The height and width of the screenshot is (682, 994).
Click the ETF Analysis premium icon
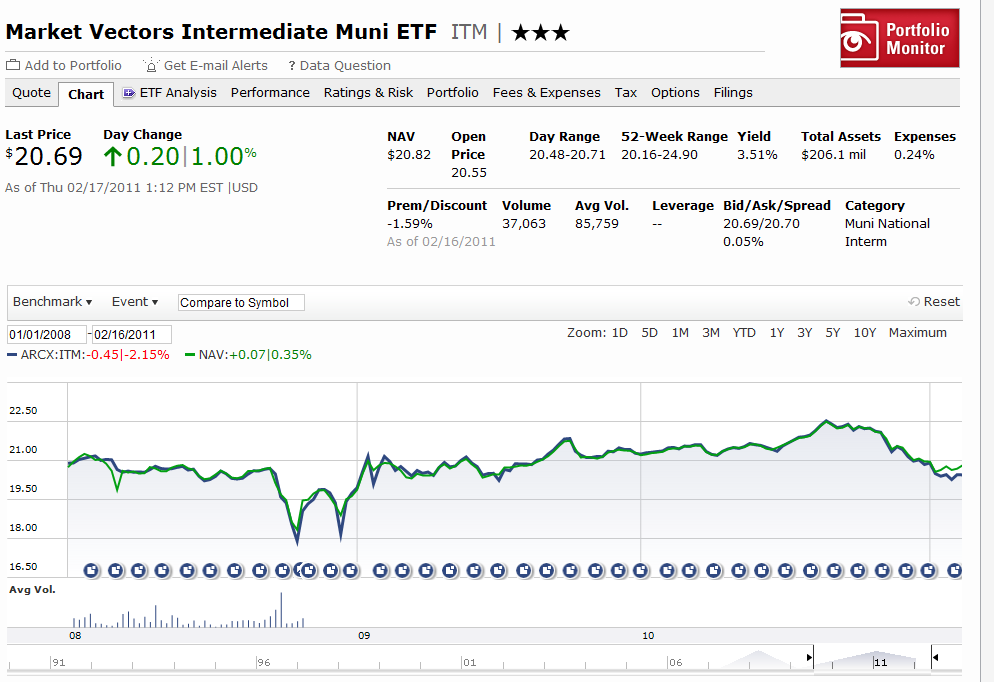pos(129,93)
